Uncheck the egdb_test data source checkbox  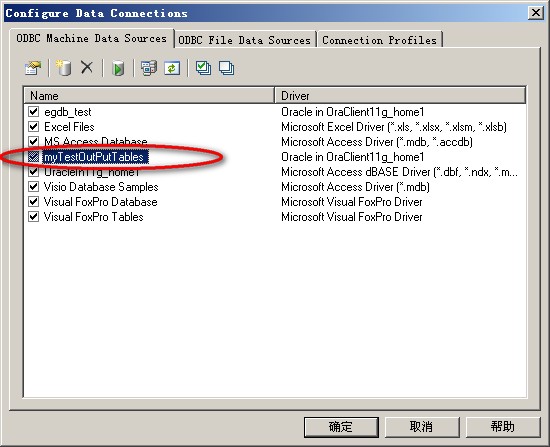[x=33, y=112]
